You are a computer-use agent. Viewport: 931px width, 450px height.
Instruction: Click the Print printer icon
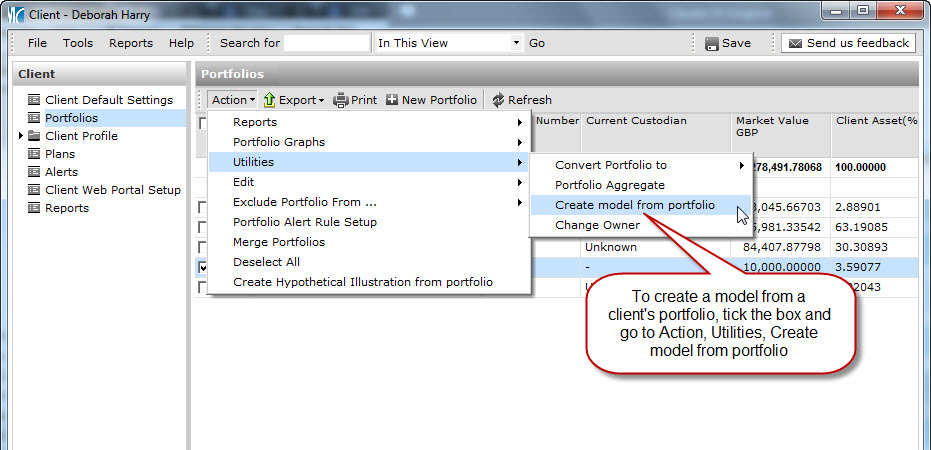tap(340, 100)
